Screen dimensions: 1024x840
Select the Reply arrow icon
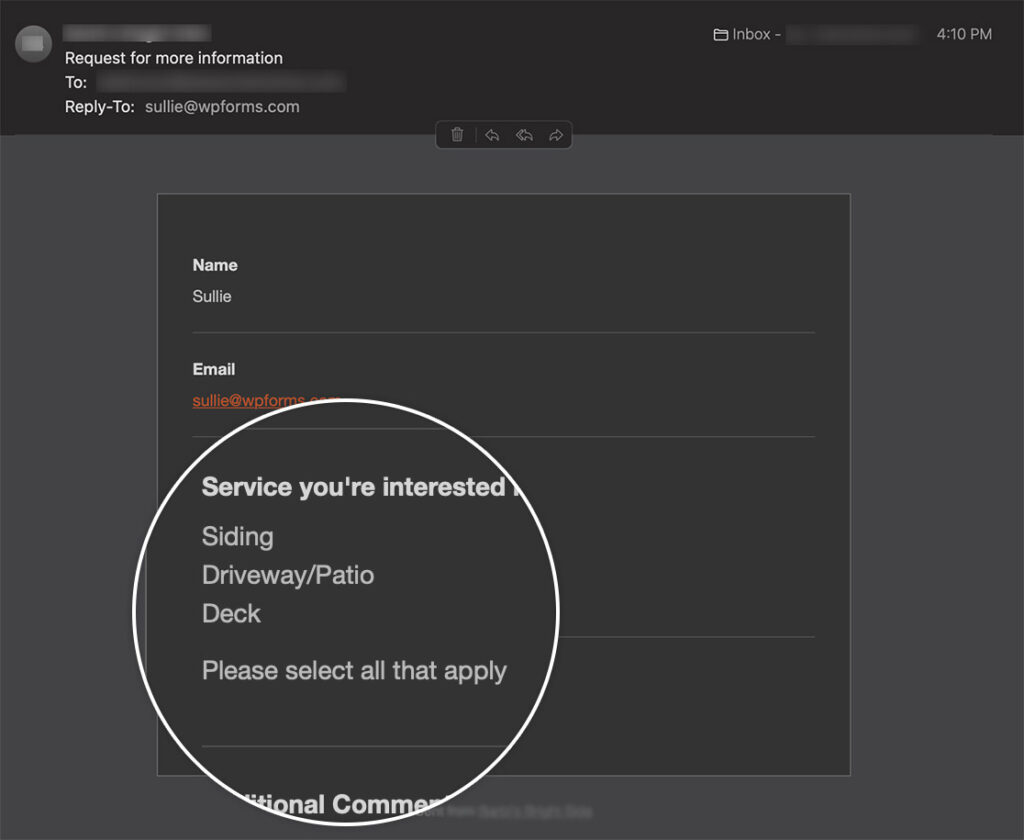coord(491,134)
